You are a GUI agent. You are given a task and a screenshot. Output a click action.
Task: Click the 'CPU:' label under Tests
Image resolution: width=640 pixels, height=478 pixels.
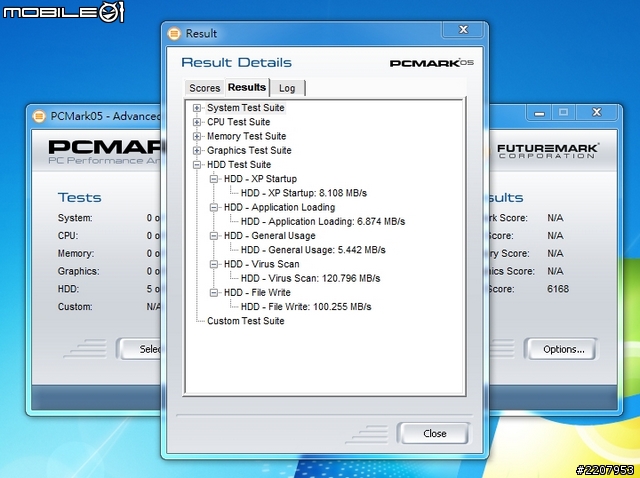68,236
